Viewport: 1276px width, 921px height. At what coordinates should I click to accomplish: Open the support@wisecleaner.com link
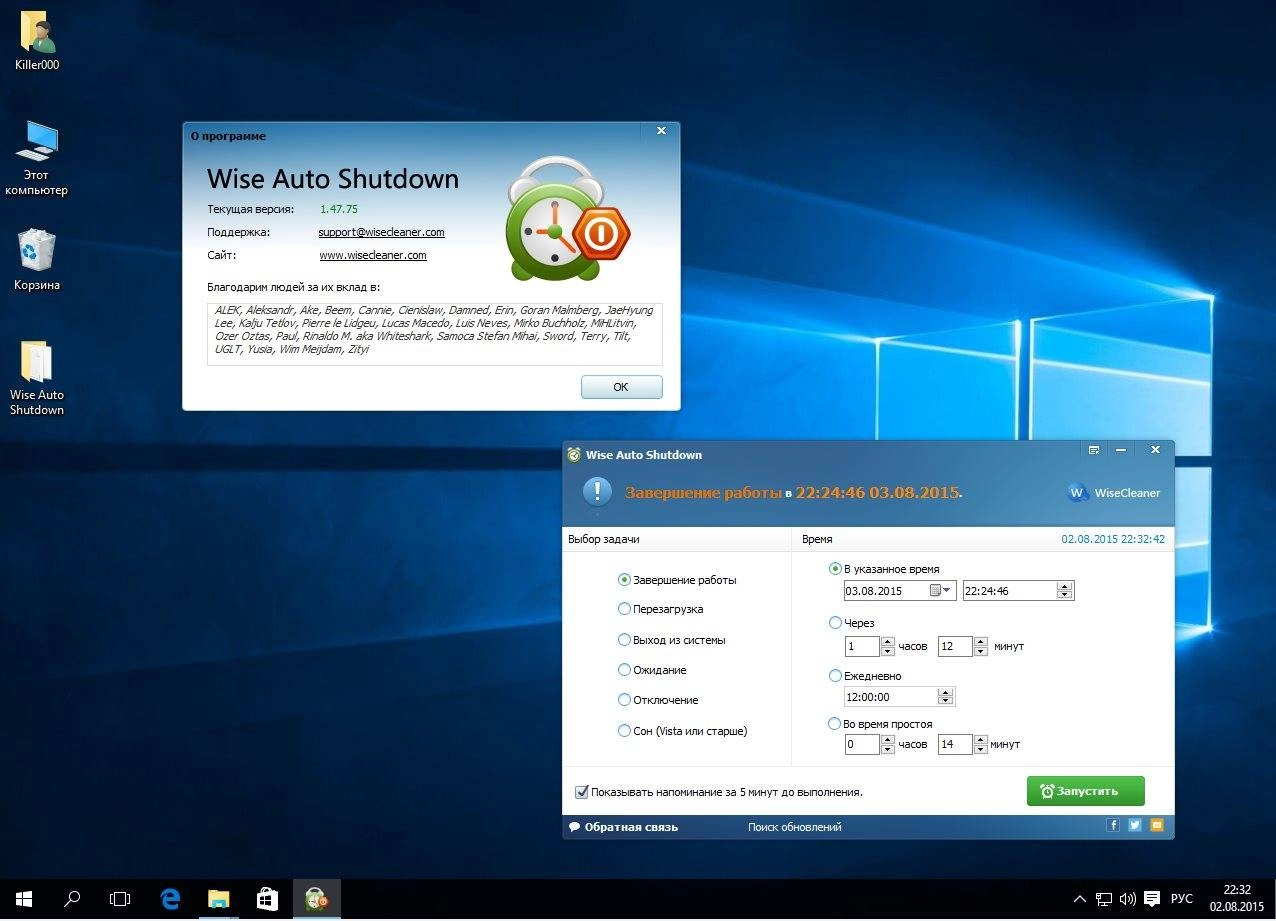click(x=381, y=232)
